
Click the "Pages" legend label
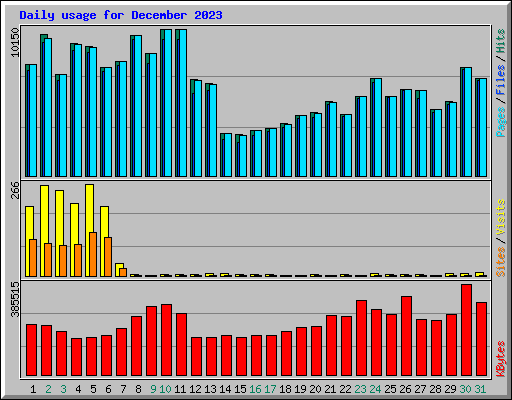[x=501, y=122]
